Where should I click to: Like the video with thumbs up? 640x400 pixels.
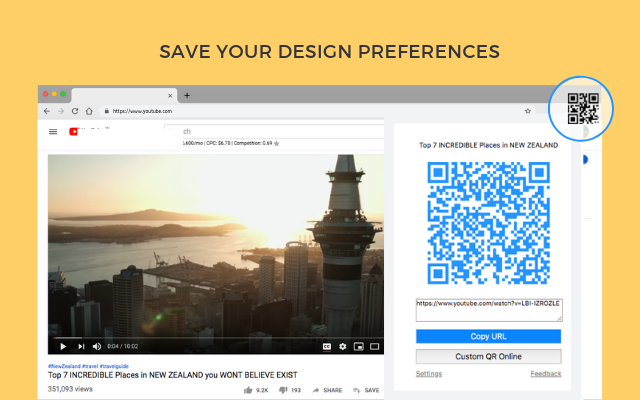point(248,390)
